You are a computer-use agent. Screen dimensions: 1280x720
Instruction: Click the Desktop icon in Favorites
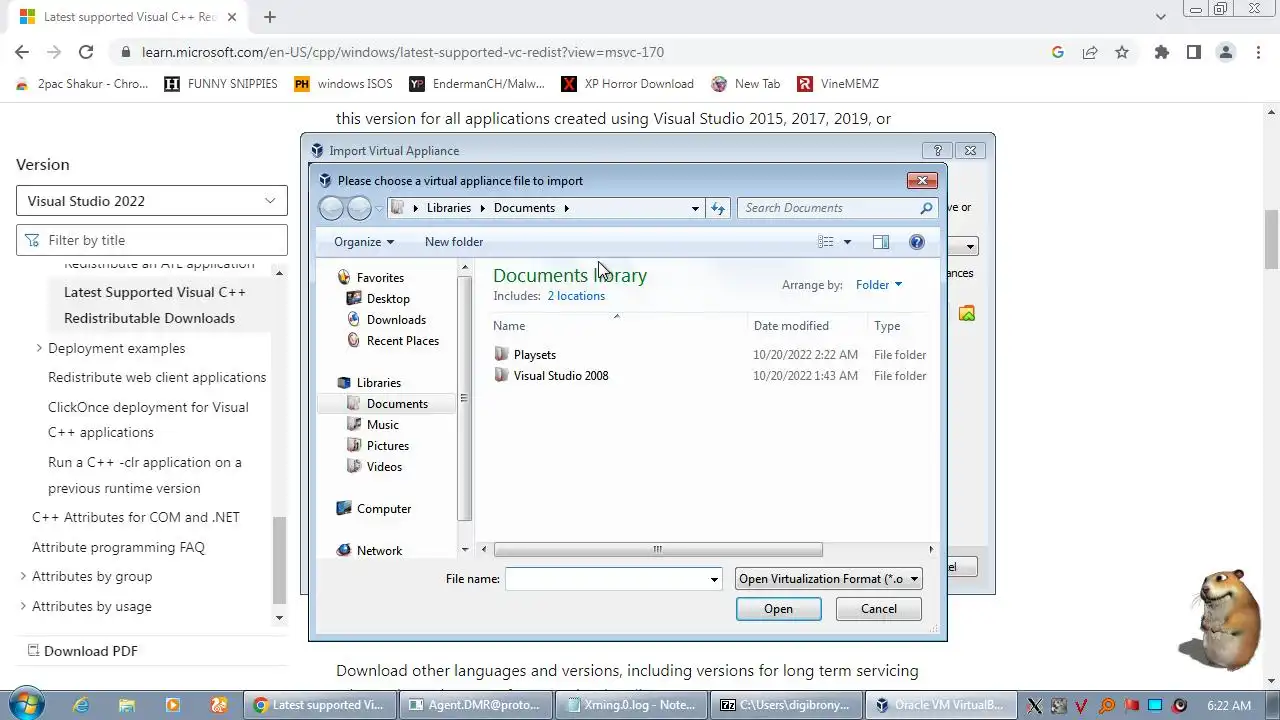[x=353, y=298]
